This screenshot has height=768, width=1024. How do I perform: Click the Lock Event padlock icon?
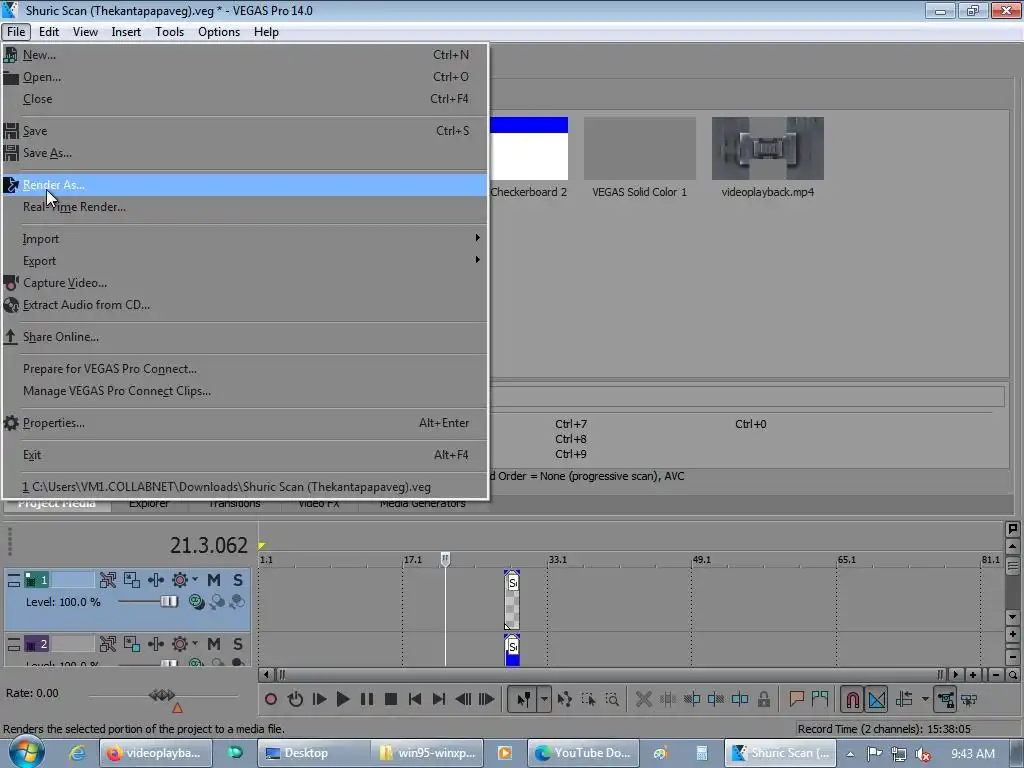click(x=763, y=699)
